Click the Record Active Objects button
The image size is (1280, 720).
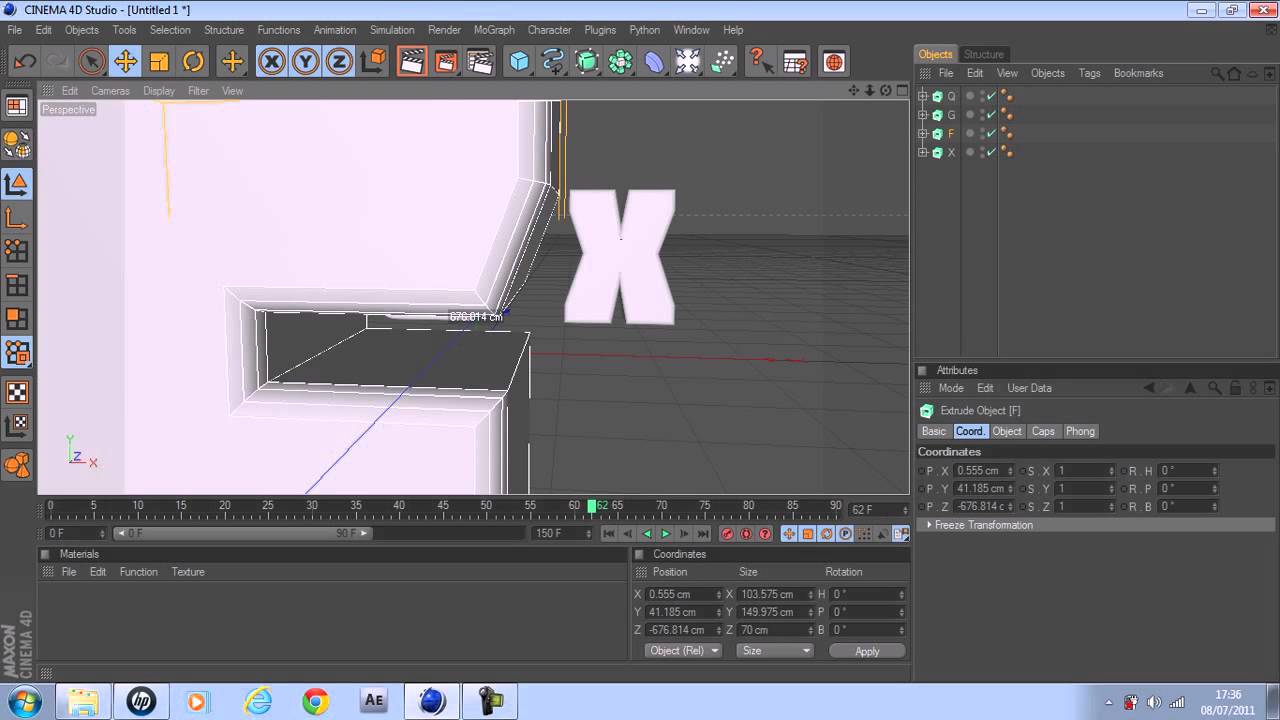click(727, 534)
